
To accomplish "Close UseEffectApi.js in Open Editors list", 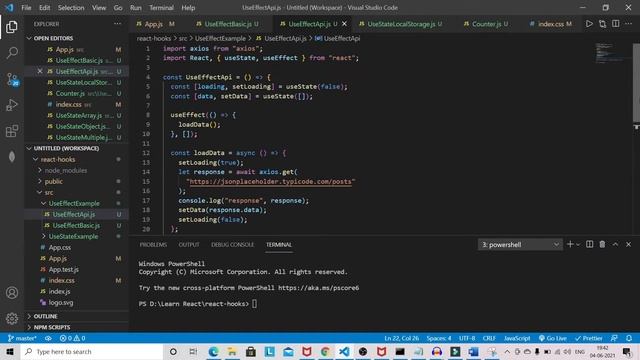I will click(40, 71).
